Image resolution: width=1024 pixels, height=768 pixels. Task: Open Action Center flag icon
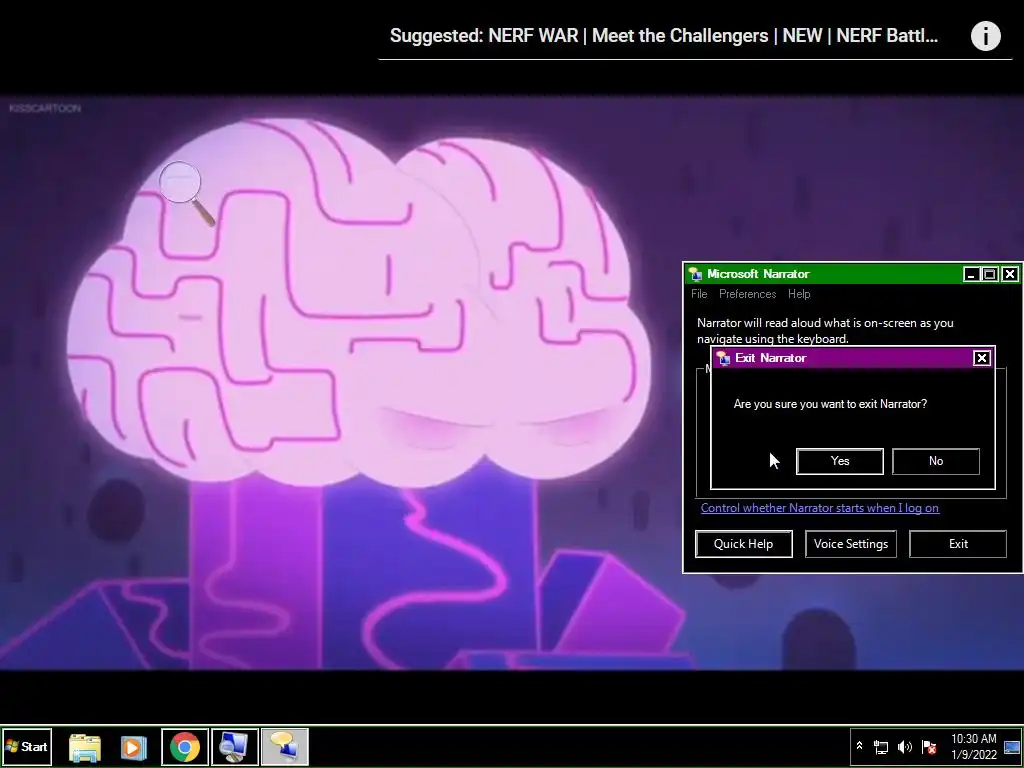pos(929,747)
